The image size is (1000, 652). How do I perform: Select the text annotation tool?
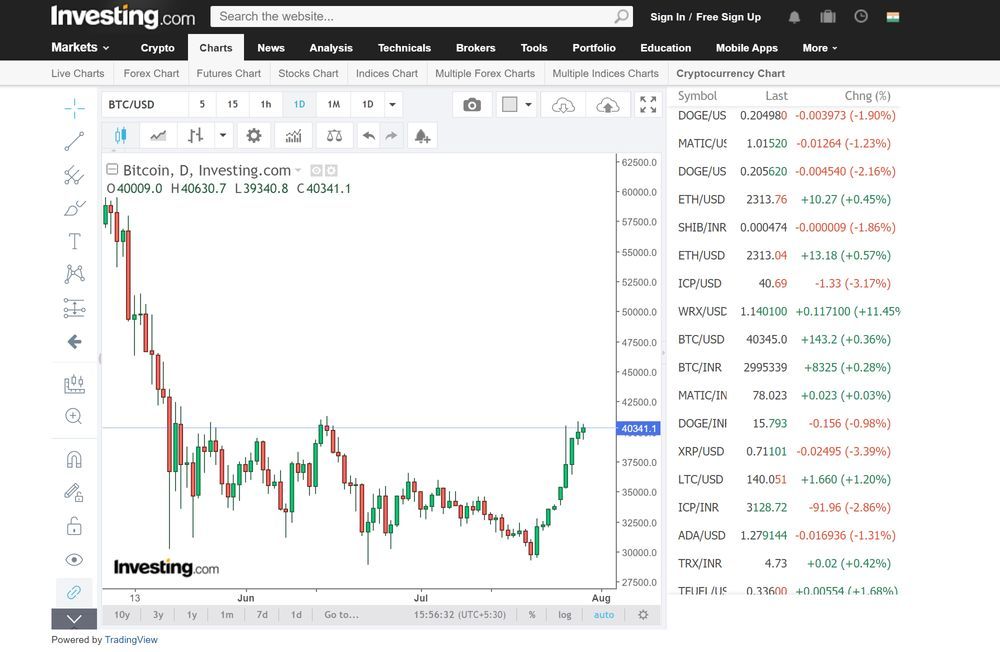(x=74, y=241)
